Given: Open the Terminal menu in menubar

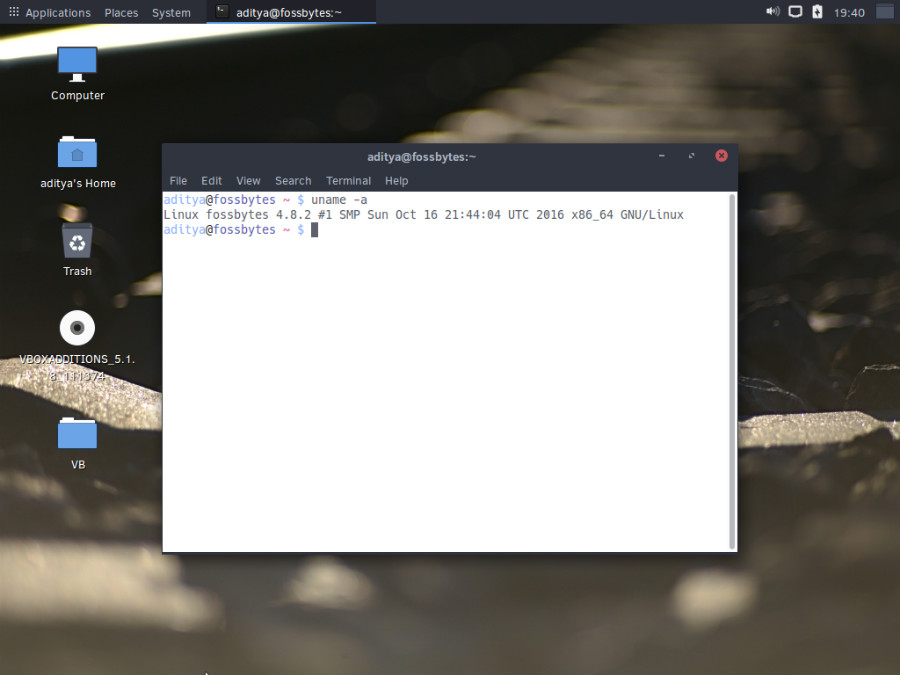Looking at the screenshot, I should pos(348,181).
